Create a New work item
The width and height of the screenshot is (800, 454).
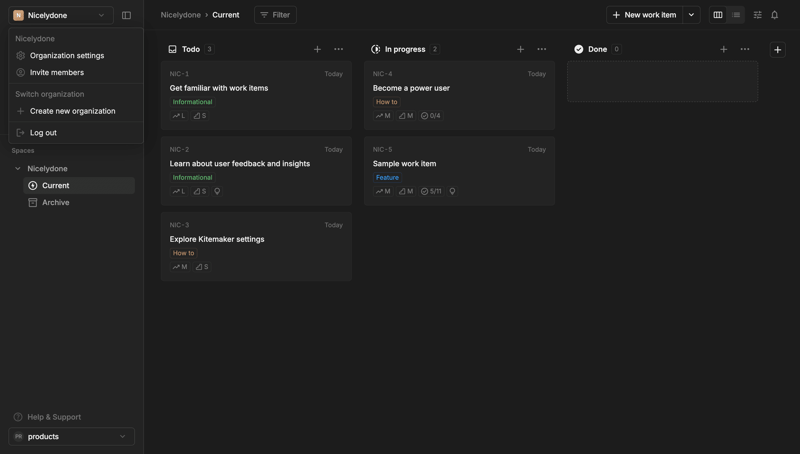pos(644,15)
